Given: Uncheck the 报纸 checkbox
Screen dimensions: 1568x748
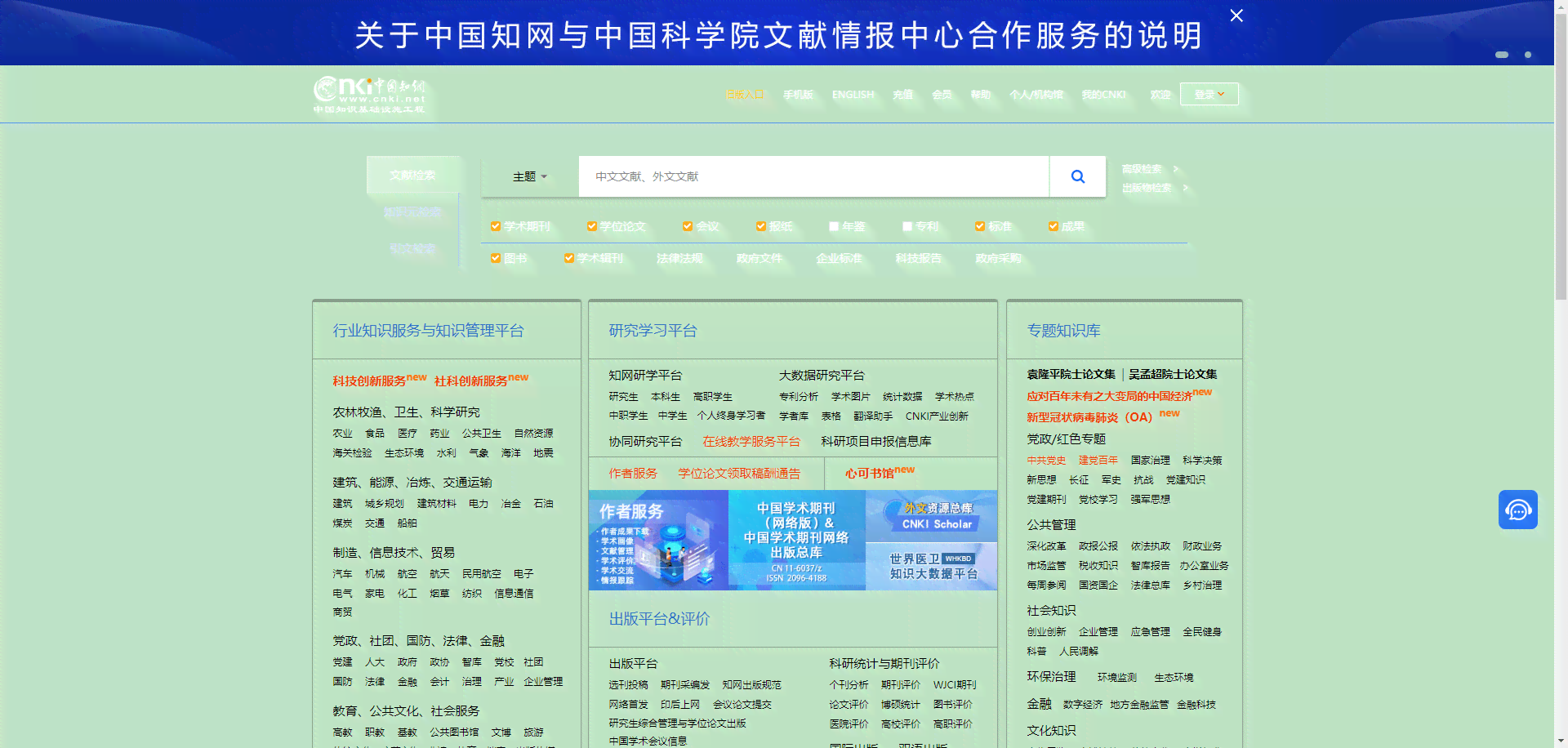Looking at the screenshot, I should (x=760, y=226).
